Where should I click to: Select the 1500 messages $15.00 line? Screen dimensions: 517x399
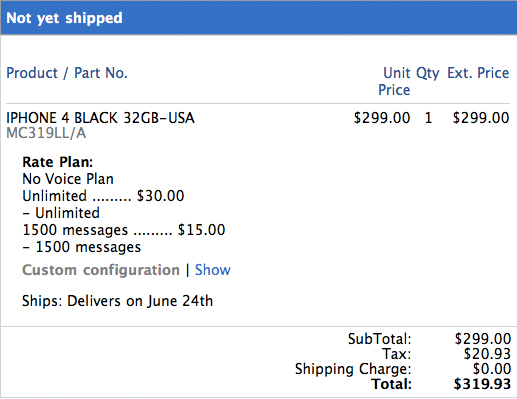124,230
